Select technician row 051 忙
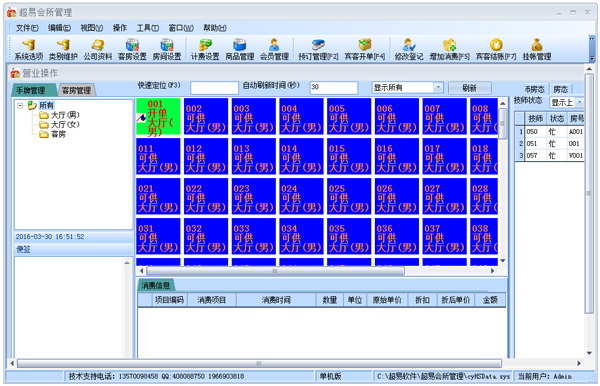The height and width of the screenshot is (386, 600). 550,143
